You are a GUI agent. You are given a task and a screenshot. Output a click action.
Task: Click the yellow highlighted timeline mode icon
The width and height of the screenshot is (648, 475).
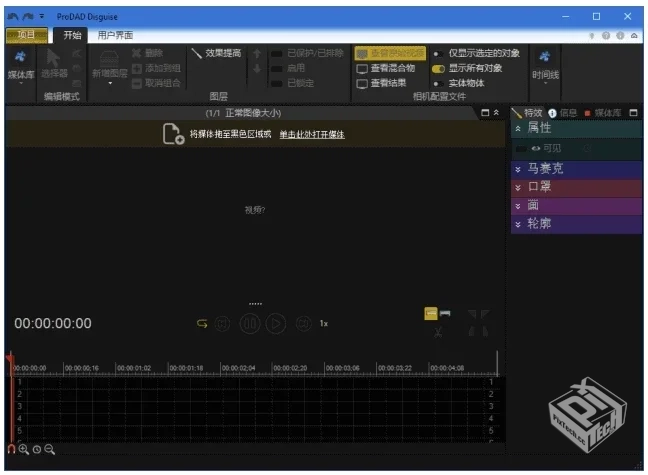(x=431, y=313)
